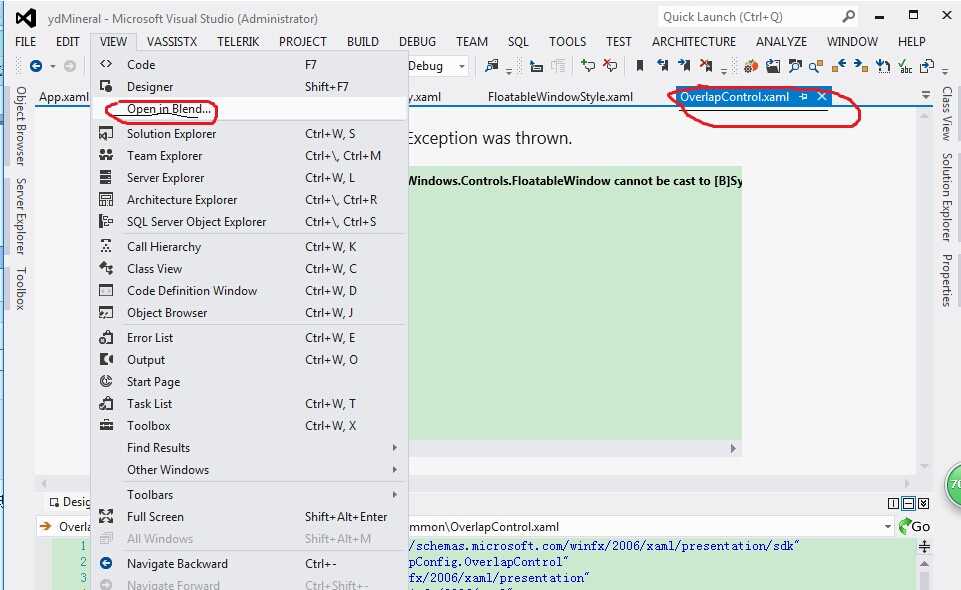Open the DEBUG menu
The height and width of the screenshot is (590, 961).
point(417,42)
